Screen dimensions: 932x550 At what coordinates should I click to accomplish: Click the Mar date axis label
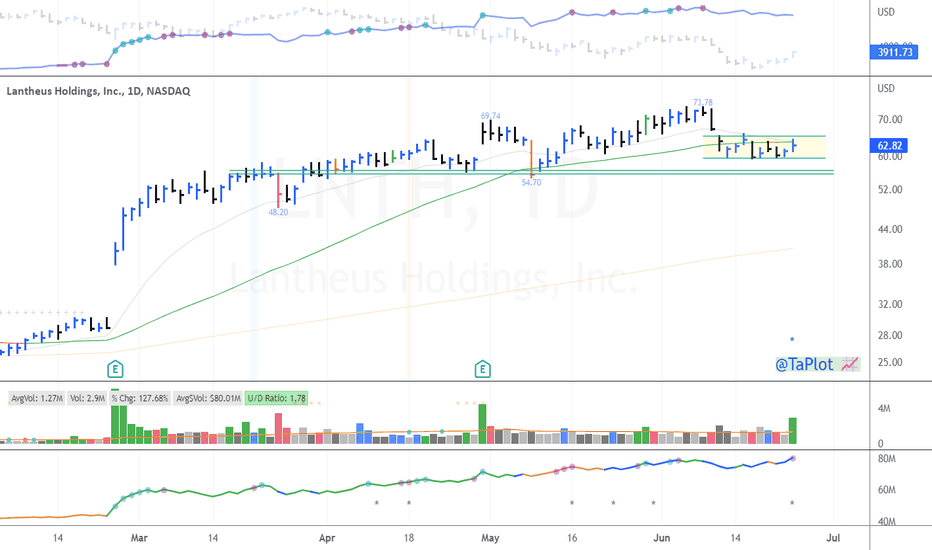[139, 538]
